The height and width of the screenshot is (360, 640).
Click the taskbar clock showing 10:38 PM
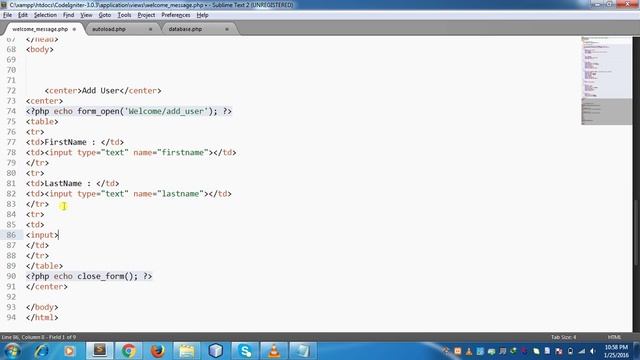616,351
